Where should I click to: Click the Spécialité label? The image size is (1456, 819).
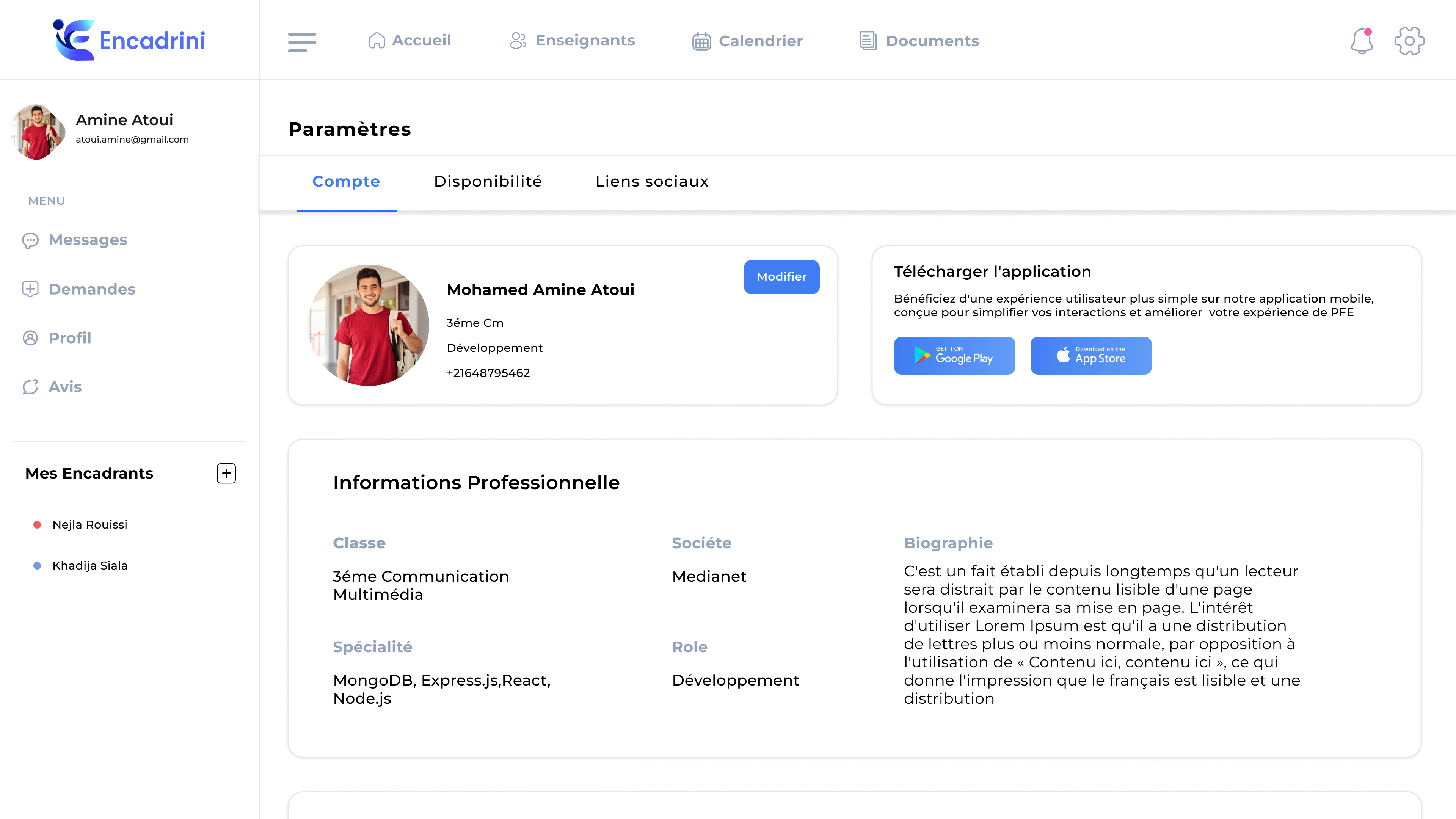[372, 647]
